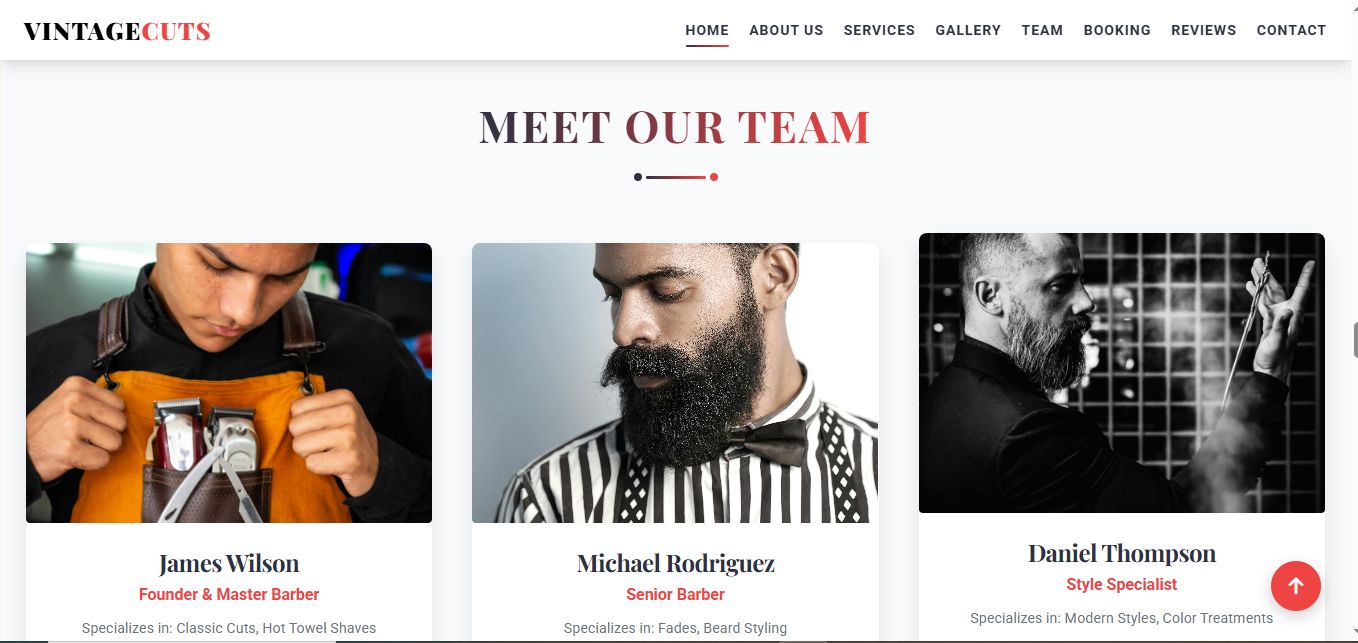Image resolution: width=1358 pixels, height=643 pixels.
Task: Click the red scroll-to-top arrow button
Action: tap(1295, 586)
